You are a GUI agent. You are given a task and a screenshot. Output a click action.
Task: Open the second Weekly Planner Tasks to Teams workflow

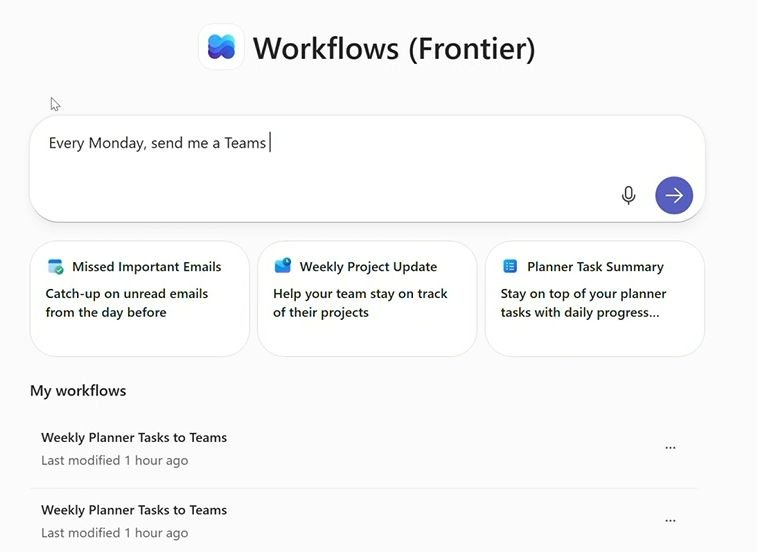(134, 510)
